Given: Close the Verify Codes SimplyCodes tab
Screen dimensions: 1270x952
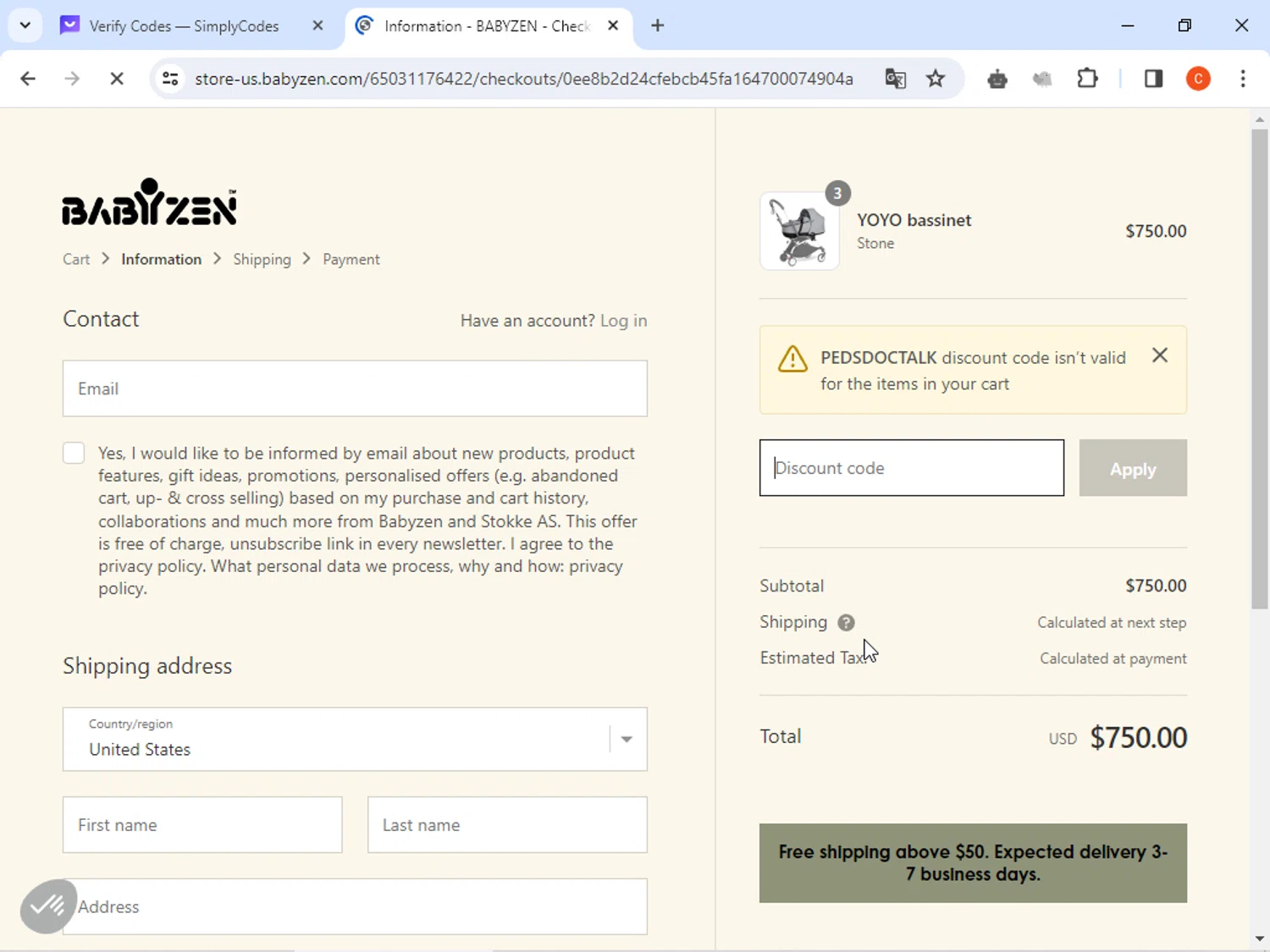Looking at the screenshot, I should pos(317,25).
